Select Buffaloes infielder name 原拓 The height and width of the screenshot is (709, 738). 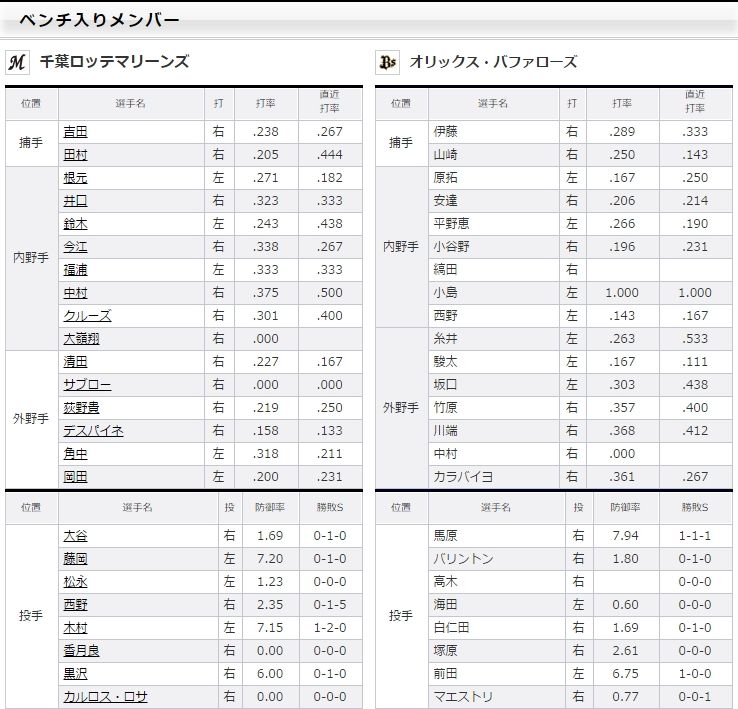click(445, 178)
